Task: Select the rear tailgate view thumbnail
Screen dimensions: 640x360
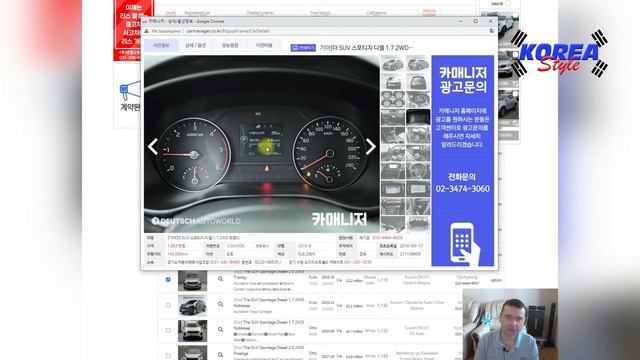Action: point(418,82)
